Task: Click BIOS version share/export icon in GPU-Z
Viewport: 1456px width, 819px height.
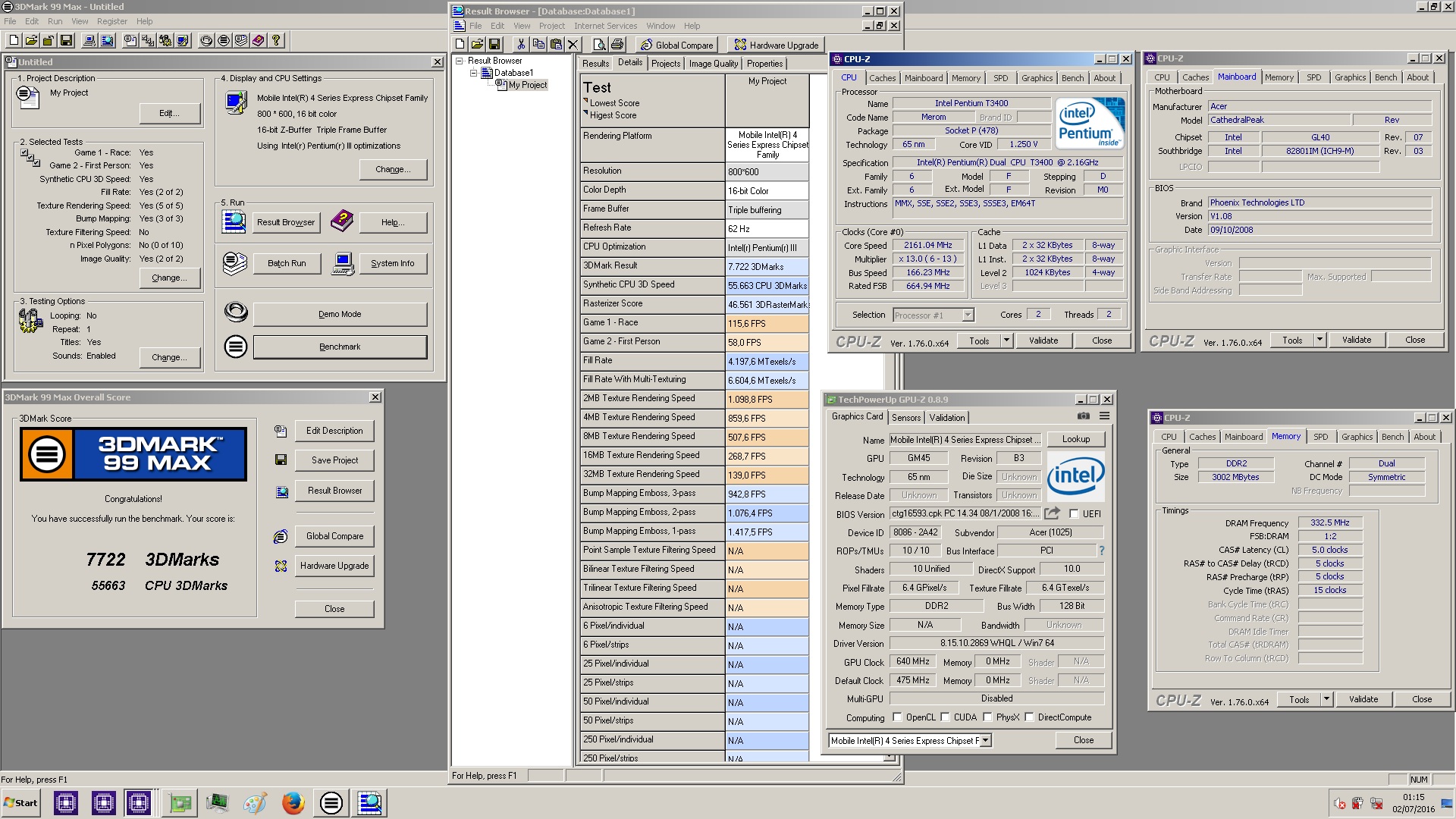Action: (1052, 513)
